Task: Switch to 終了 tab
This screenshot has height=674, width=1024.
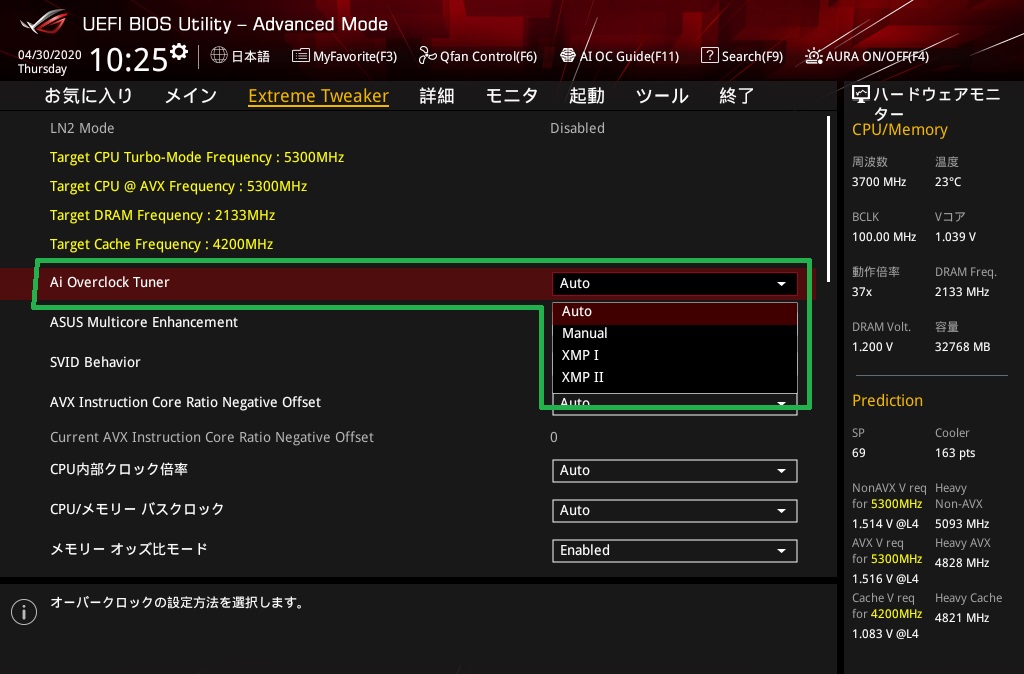Action: (737, 96)
